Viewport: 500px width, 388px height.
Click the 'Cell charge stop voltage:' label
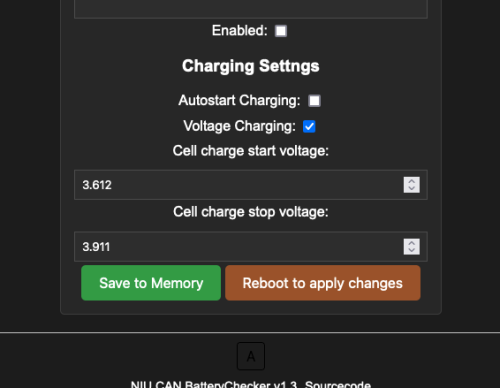[251, 212]
